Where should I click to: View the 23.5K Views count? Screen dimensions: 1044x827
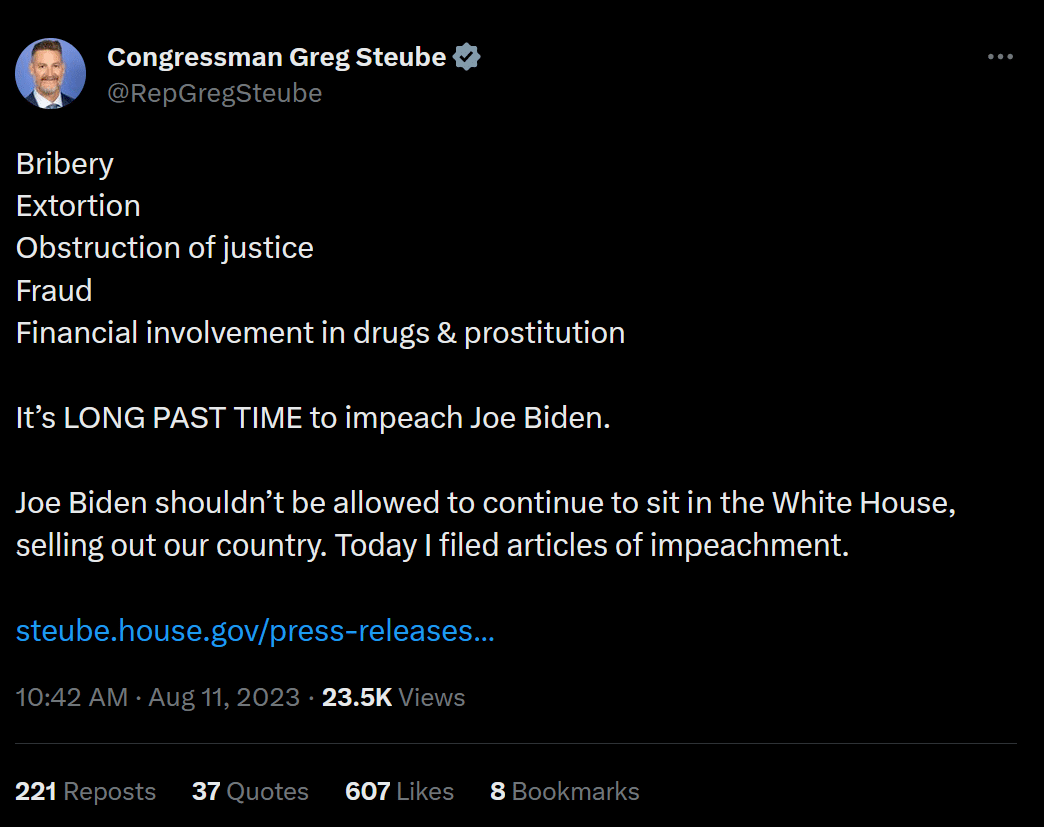click(x=393, y=697)
